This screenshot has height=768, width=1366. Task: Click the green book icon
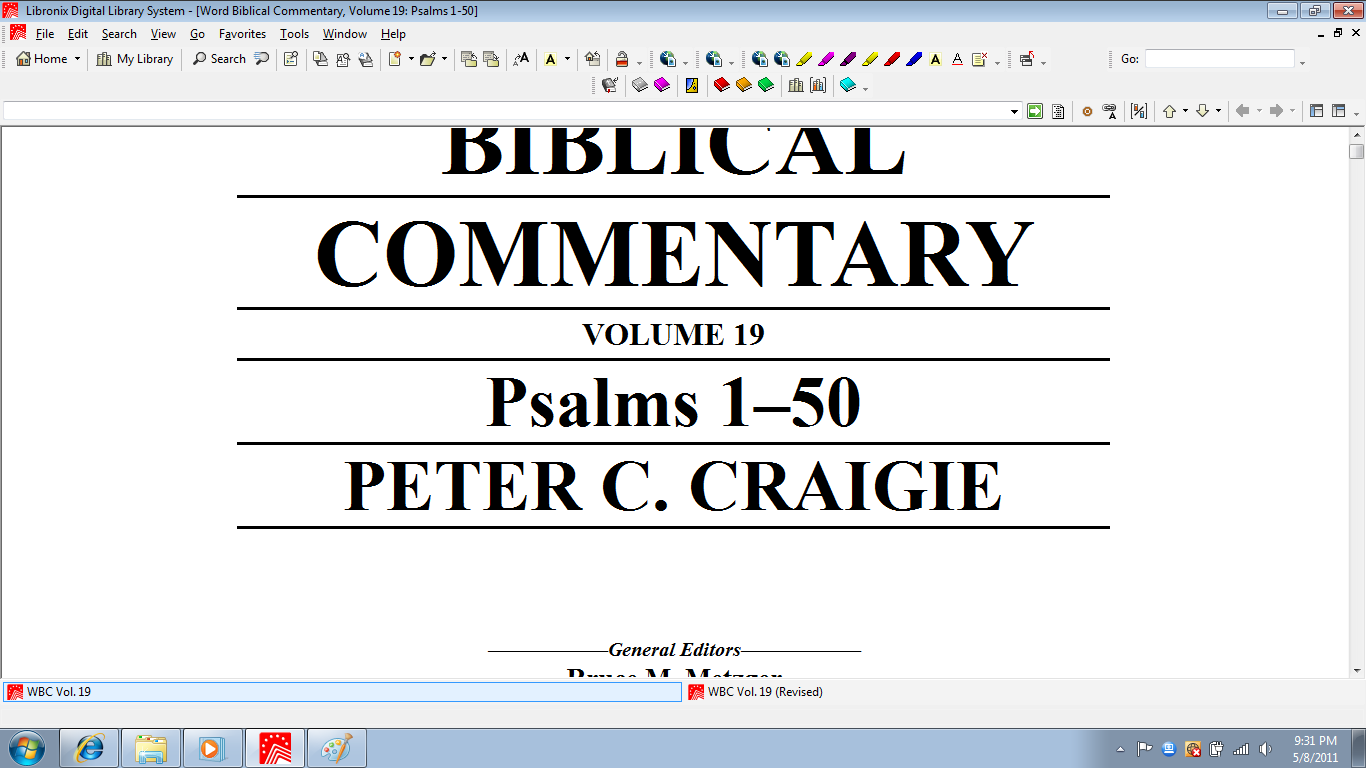click(x=766, y=85)
